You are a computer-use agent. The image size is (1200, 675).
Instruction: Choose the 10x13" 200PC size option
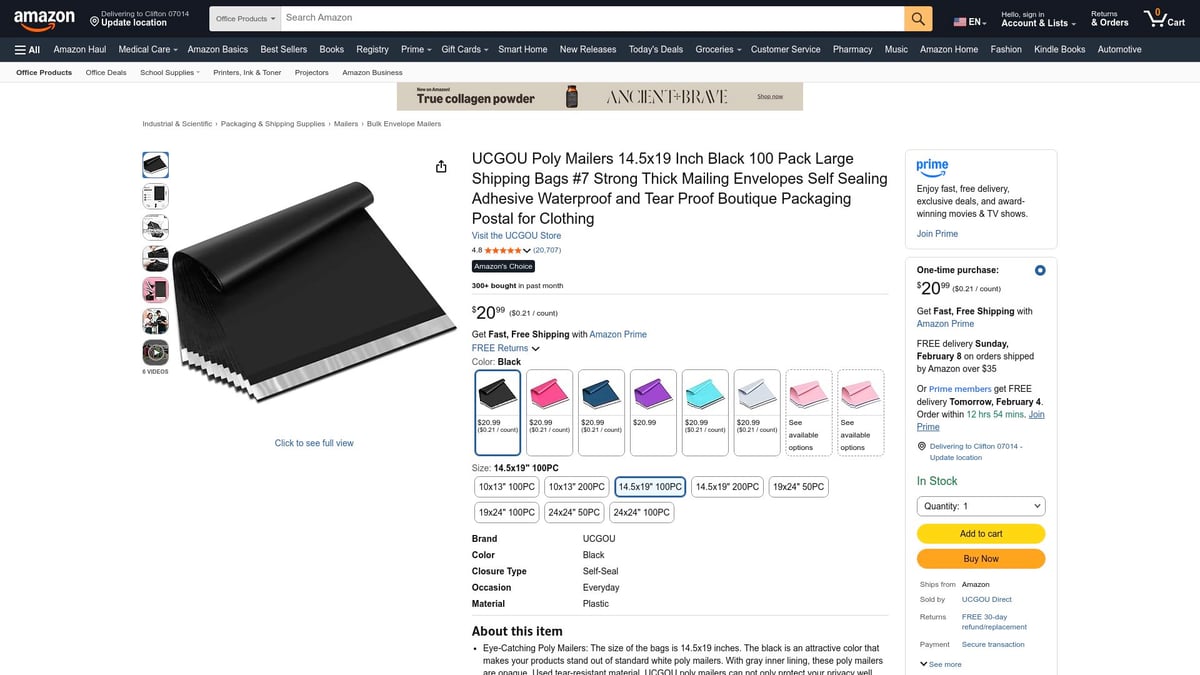point(576,486)
